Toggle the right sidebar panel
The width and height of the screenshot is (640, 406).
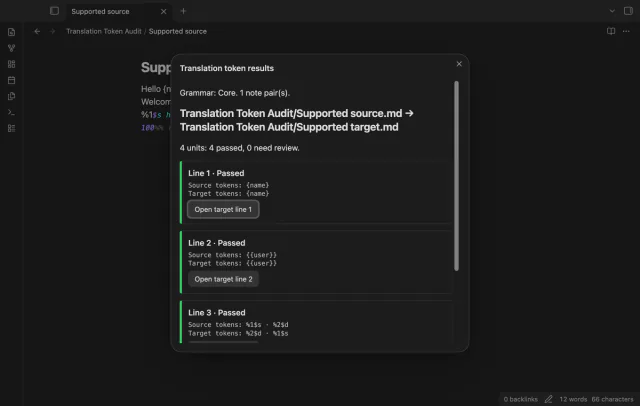pos(628,11)
